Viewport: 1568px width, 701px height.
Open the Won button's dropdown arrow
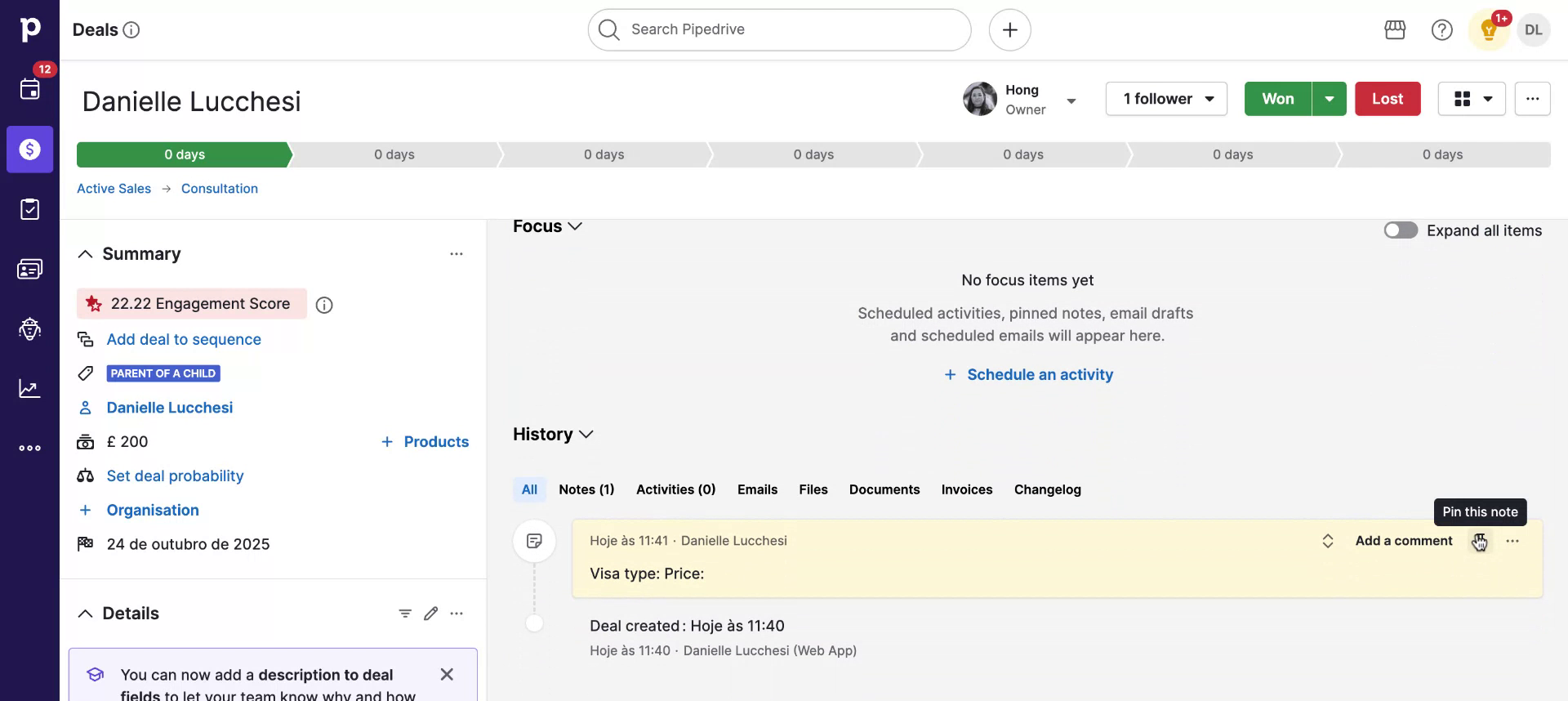pos(1330,99)
